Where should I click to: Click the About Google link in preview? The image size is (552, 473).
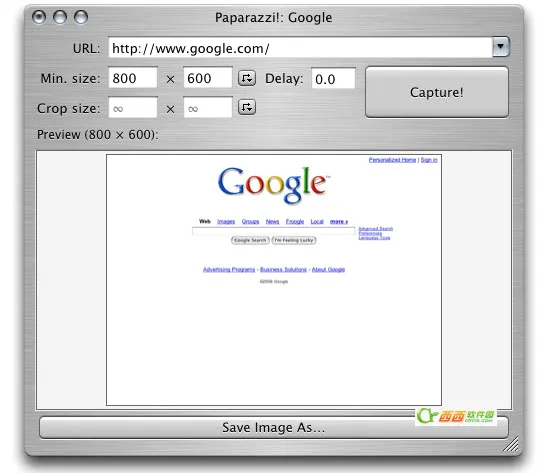pos(328,270)
